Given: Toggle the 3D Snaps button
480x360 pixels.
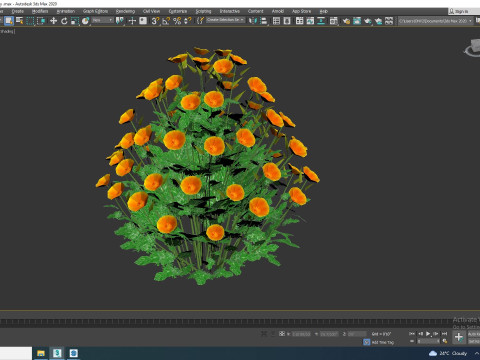Looking at the screenshot, I should pyautogui.click(x=155, y=21).
